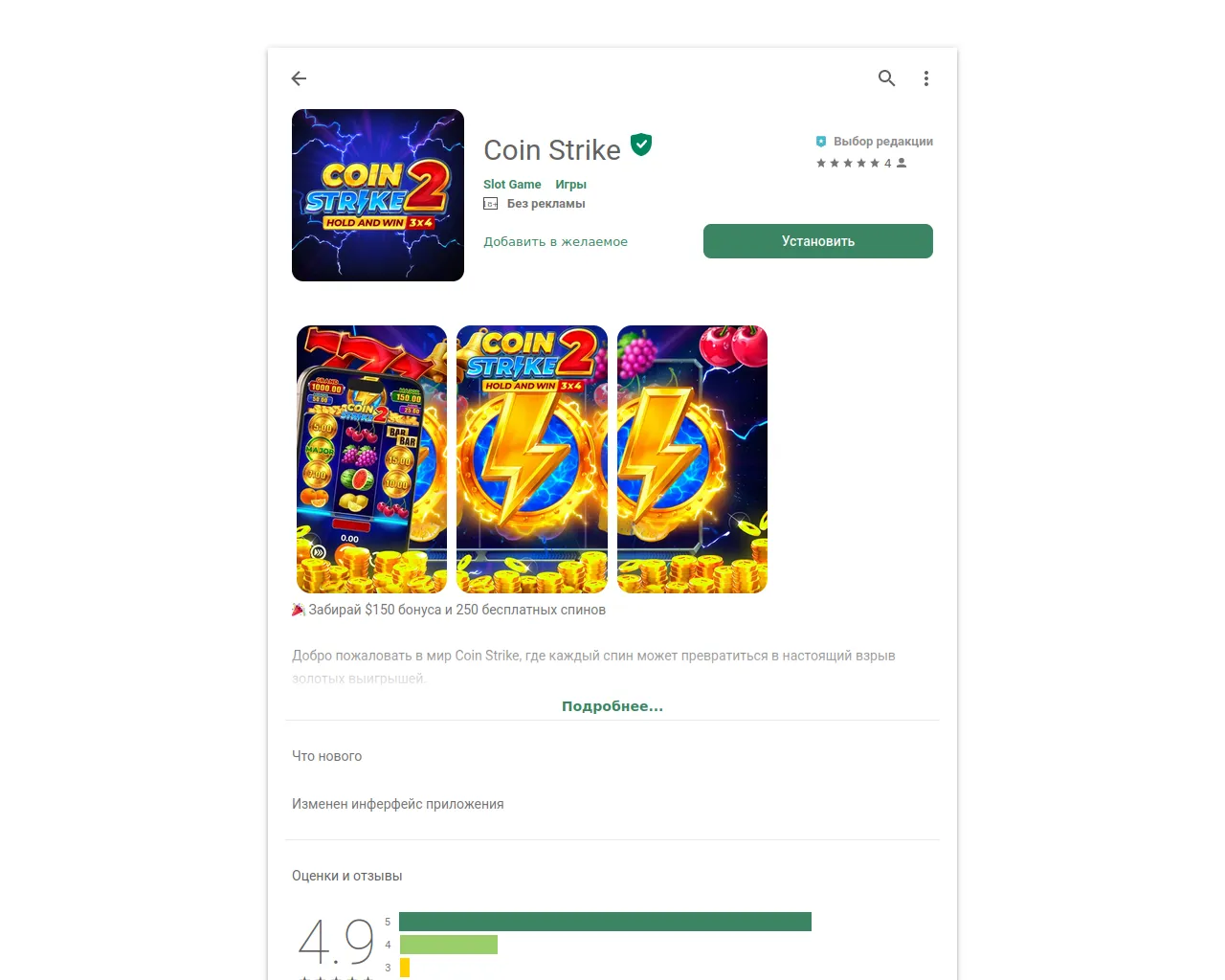Click the ad-free label icon

click(491, 204)
